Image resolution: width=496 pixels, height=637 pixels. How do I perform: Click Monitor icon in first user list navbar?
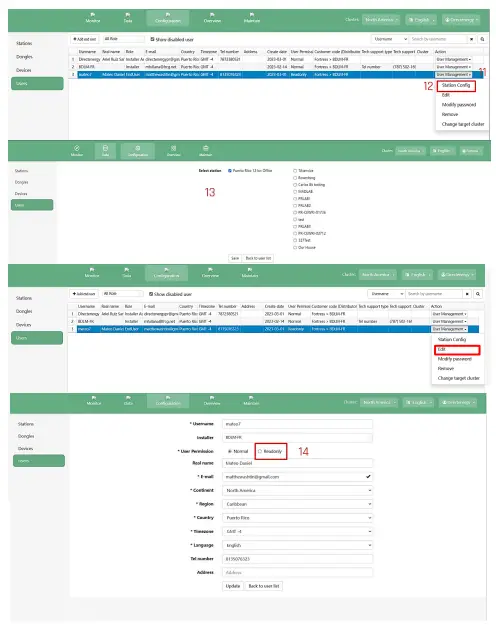click(93, 17)
